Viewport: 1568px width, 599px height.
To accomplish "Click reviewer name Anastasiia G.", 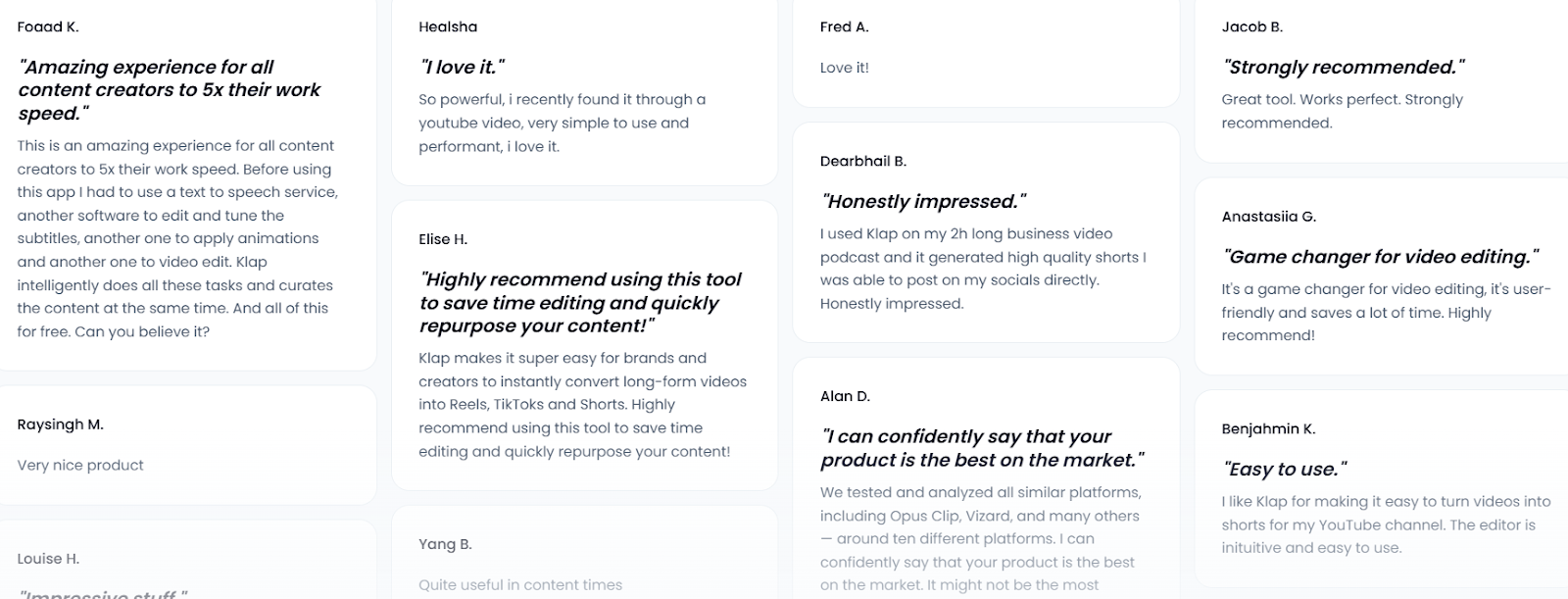I will coord(1268,217).
